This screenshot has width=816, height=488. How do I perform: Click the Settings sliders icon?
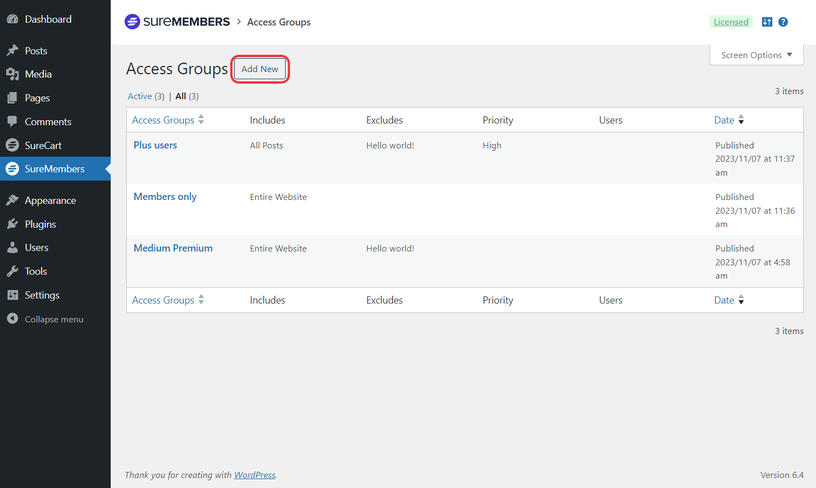[x=12, y=295]
